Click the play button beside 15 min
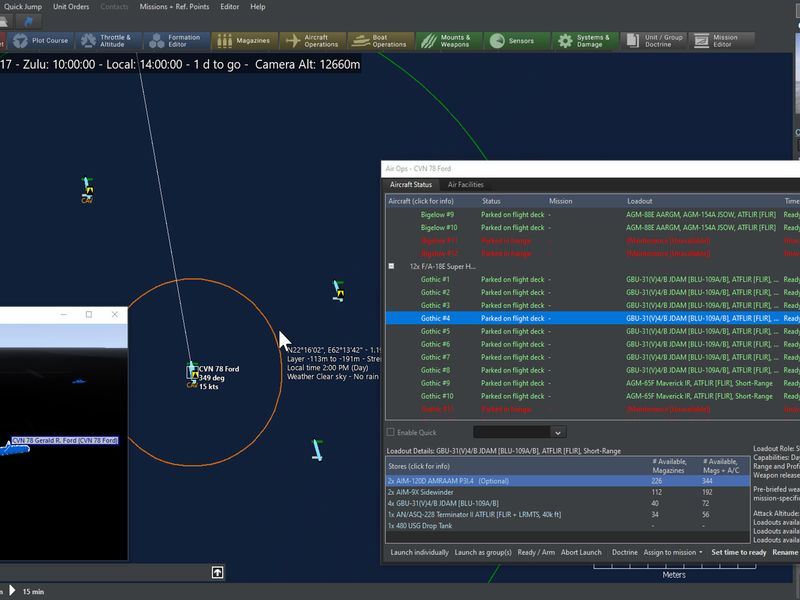Image resolution: width=800 pixels, height=600 pixels. coord(12,591)
